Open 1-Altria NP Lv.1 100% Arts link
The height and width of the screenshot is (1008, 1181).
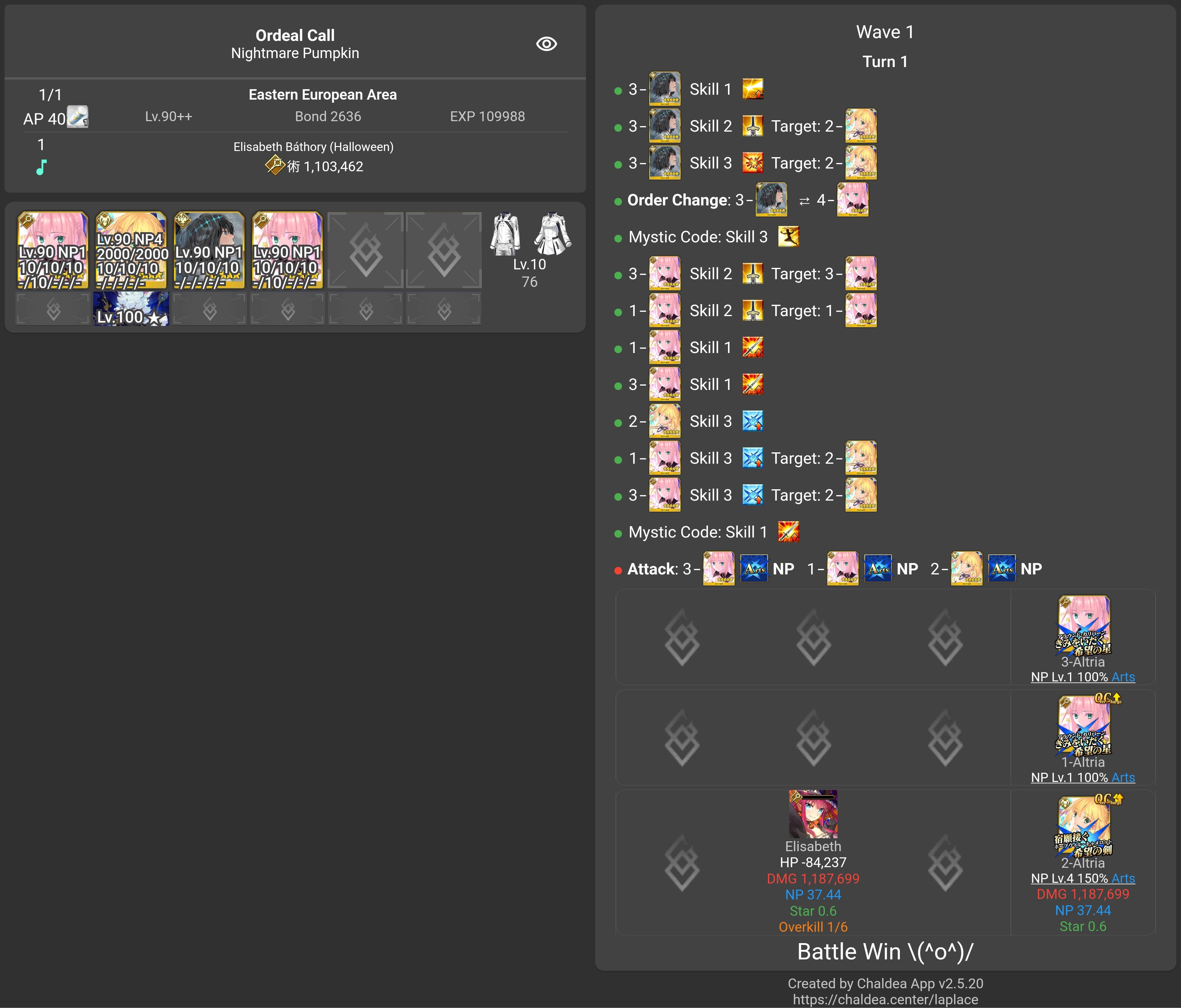click(1083, 777)
